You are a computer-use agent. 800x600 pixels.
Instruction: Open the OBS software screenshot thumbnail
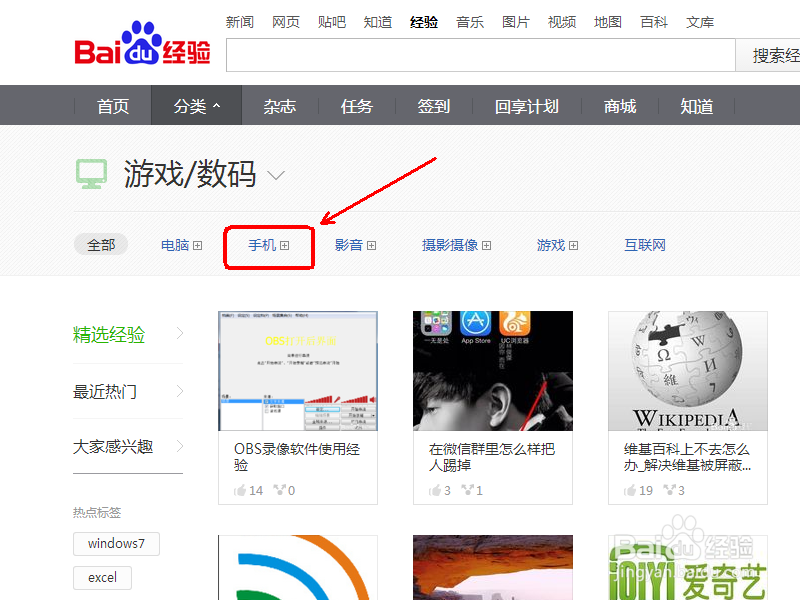[298, 371]
